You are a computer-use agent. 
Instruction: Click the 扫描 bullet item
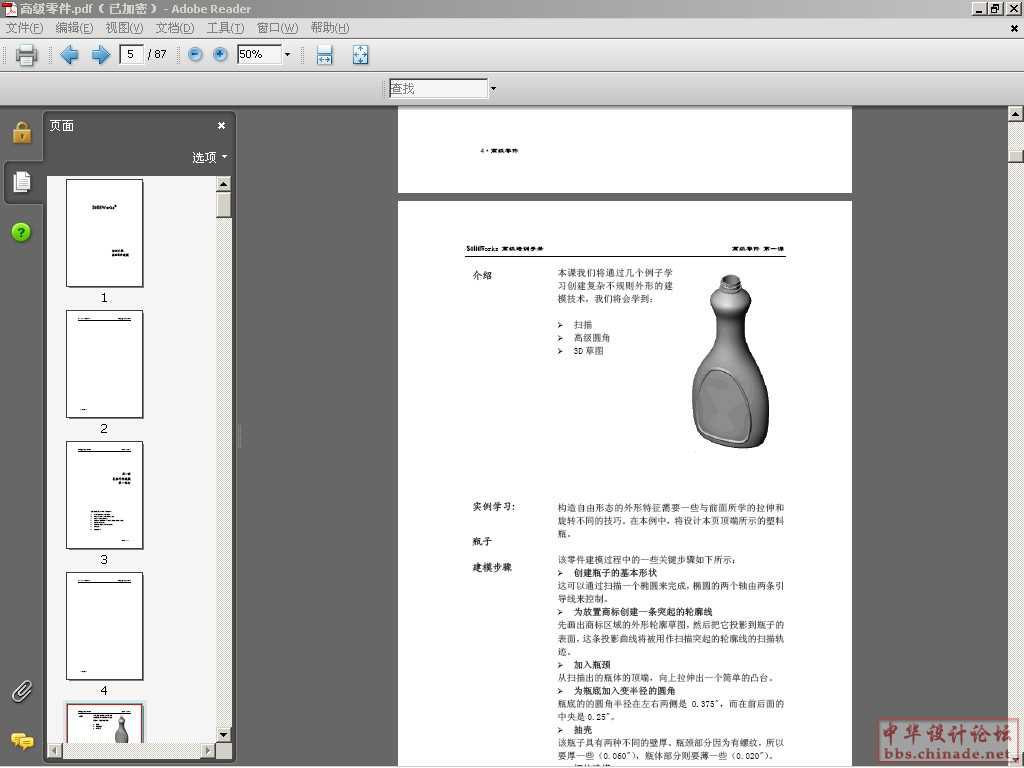point(583,325)
